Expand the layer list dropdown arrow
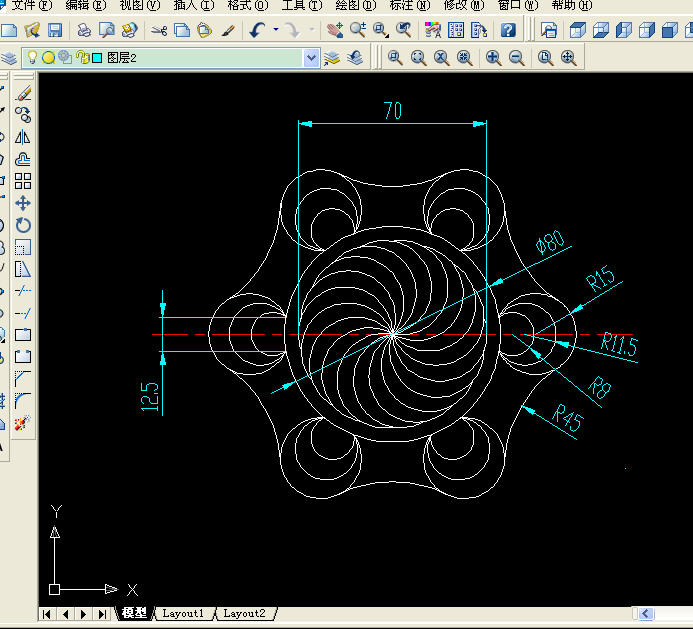This screenshot has height=629, width=693. pyautogui.click(x=311, y=58)
